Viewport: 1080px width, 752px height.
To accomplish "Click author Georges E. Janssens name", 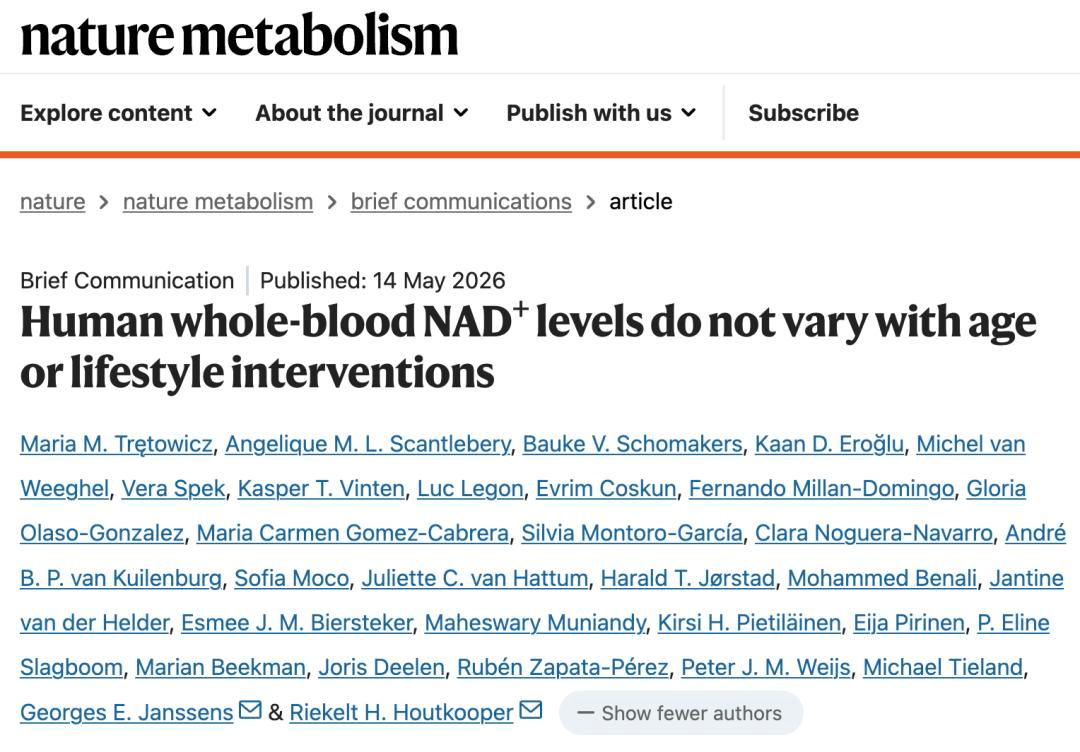I will [127, 712].
